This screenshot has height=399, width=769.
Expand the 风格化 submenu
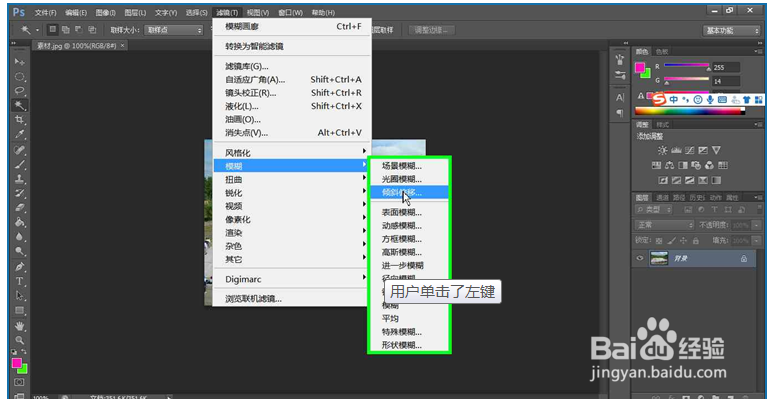[292, 152]
